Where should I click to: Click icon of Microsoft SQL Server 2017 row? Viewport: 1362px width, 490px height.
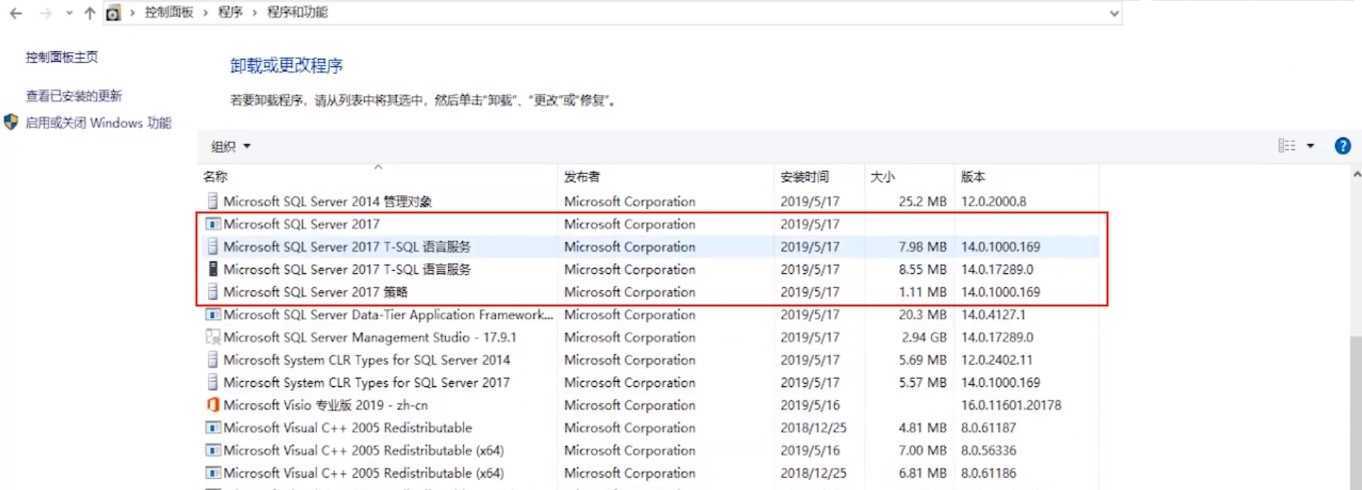point(212,224)
